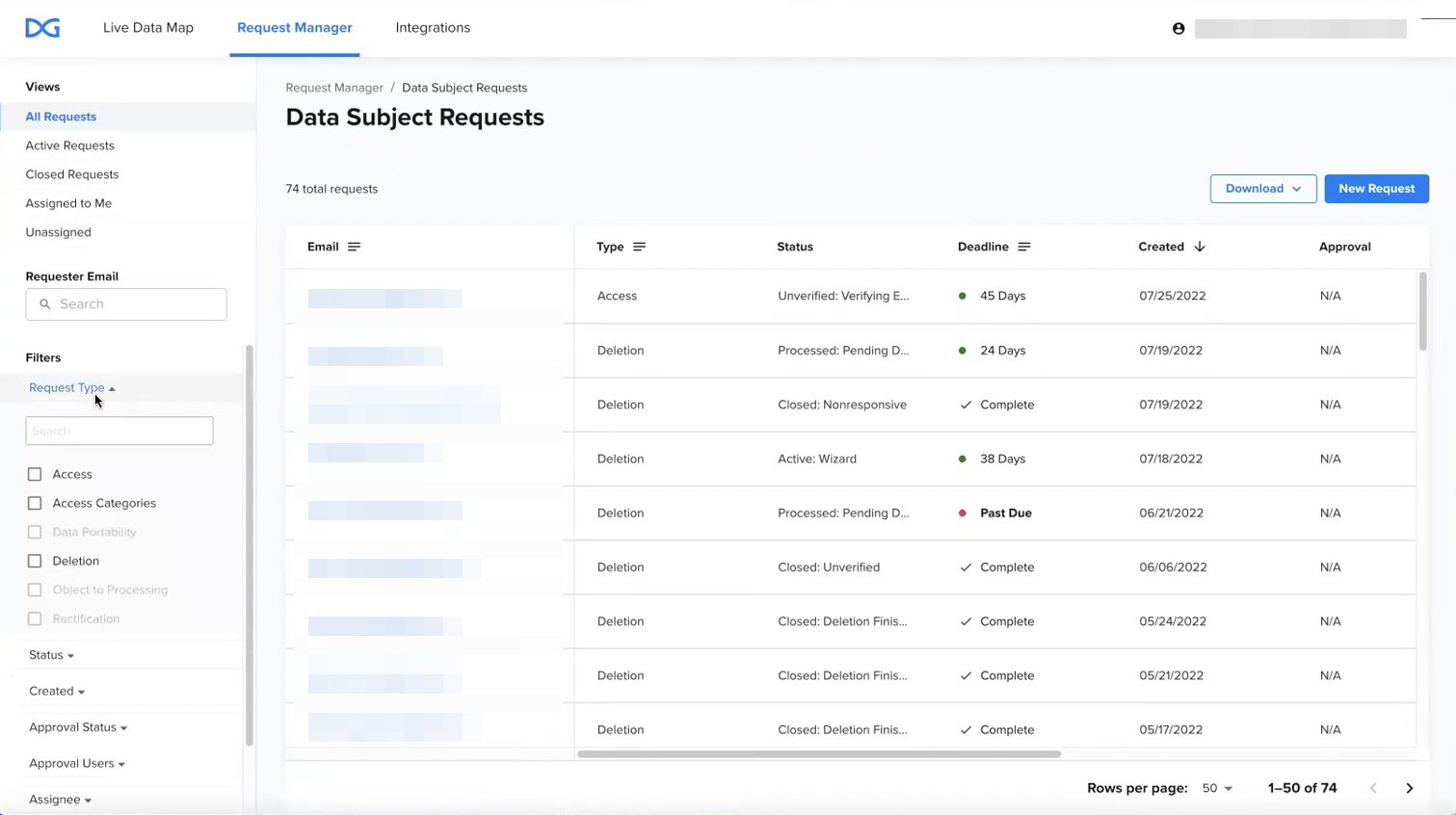Switch to Live Data Map tab

(148, 28)
